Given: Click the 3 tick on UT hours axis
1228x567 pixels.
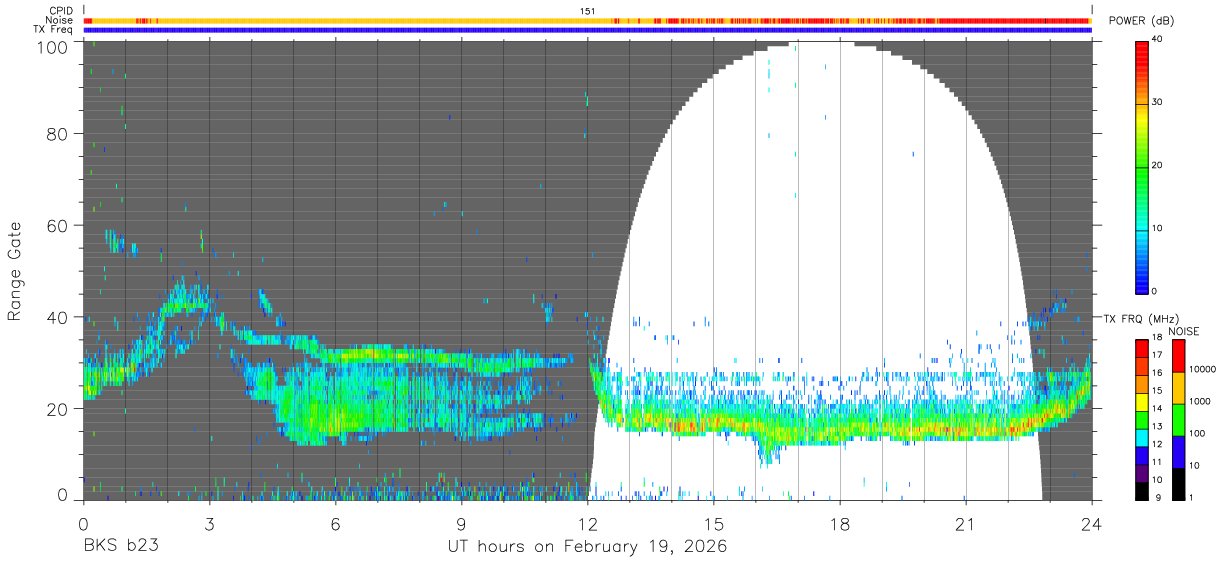Looking at the screenshot, I should (x=209, y=524).
